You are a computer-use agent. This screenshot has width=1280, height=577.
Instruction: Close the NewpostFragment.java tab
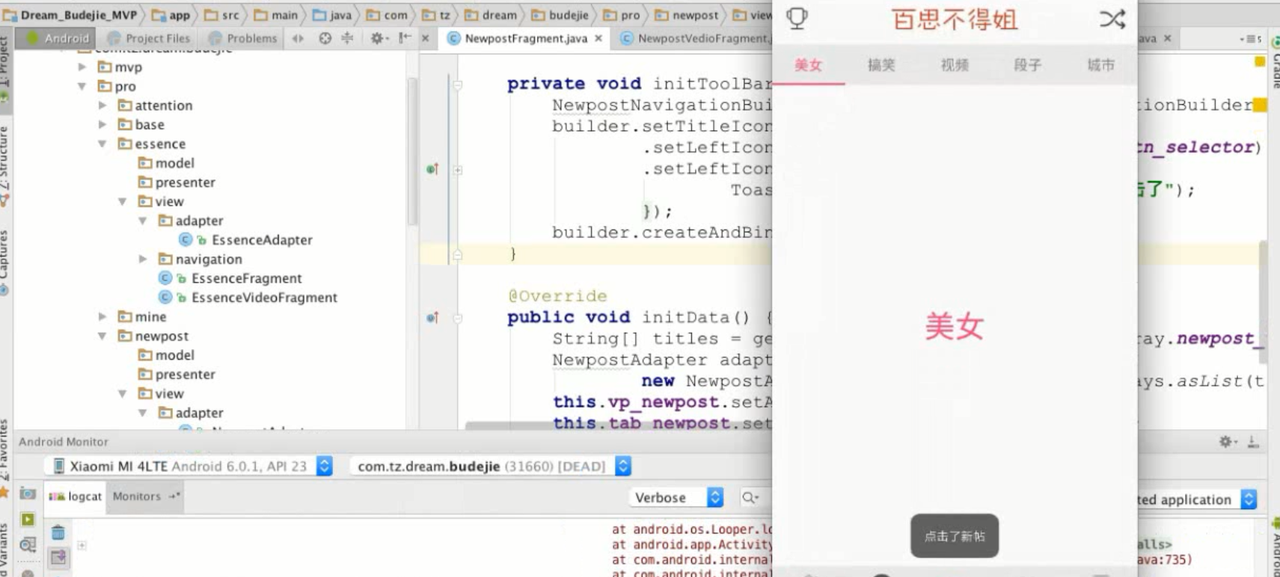(599, 39)
